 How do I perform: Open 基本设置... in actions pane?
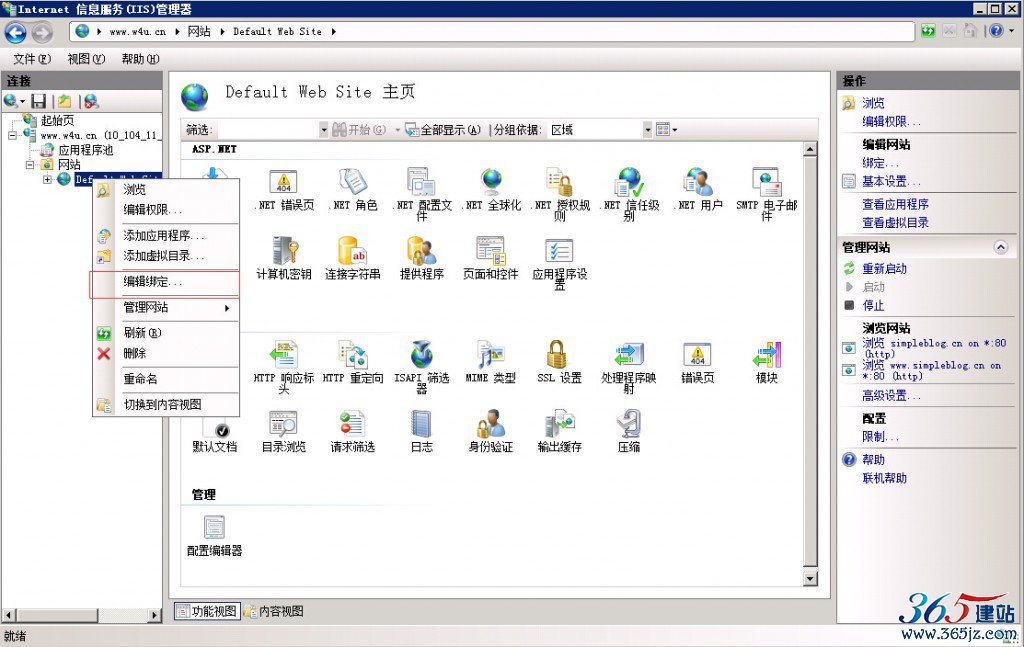891,181
